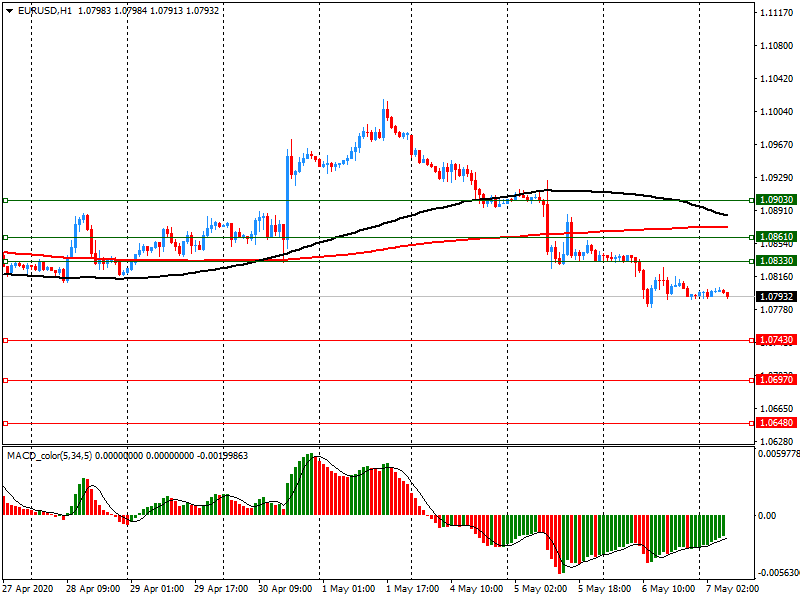Click the 7 May 02:00 time axis label
Screen dimensions: 800x600
[x=732, y=589]
